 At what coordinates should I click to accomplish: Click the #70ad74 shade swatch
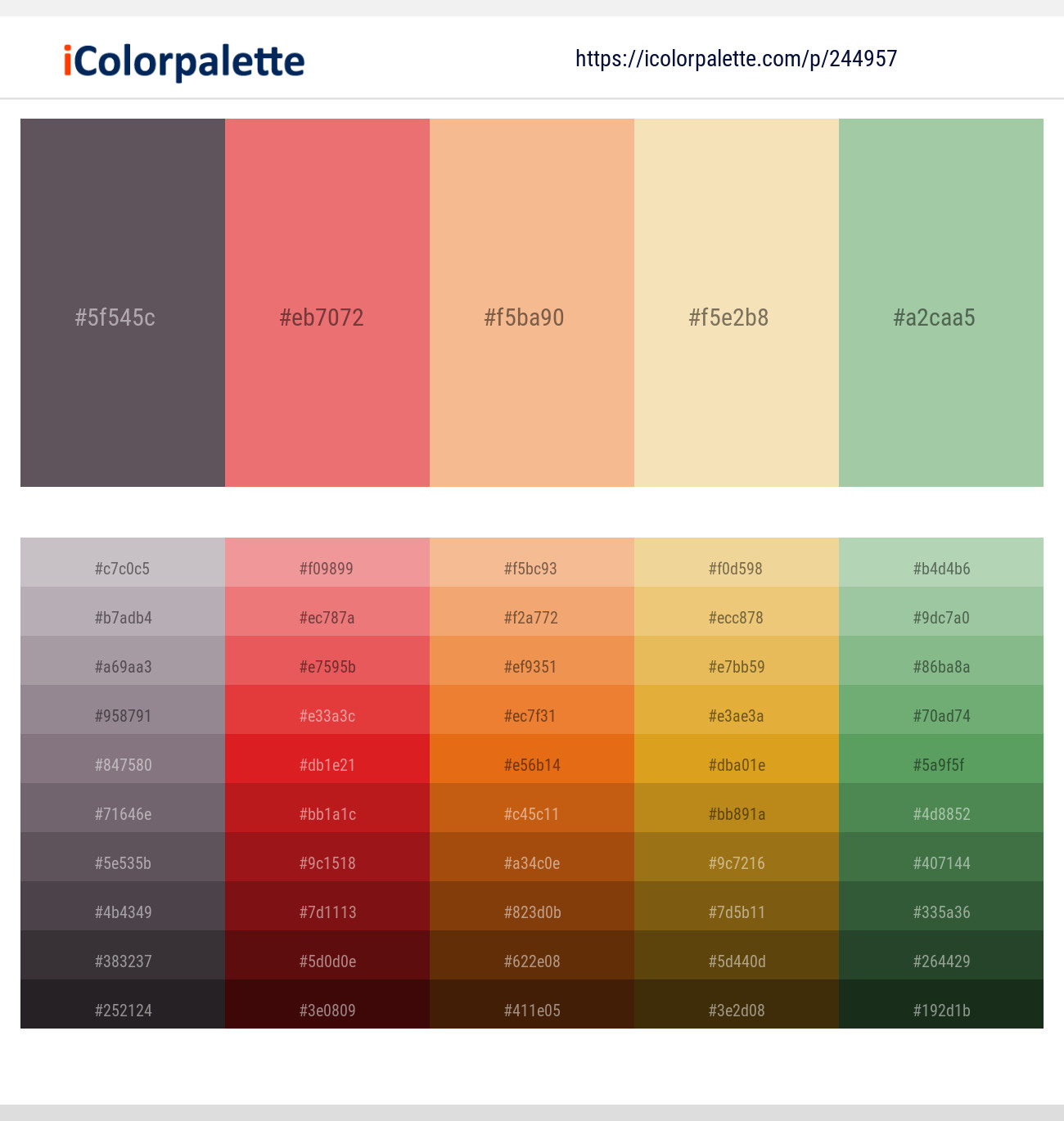coord(940,716)
